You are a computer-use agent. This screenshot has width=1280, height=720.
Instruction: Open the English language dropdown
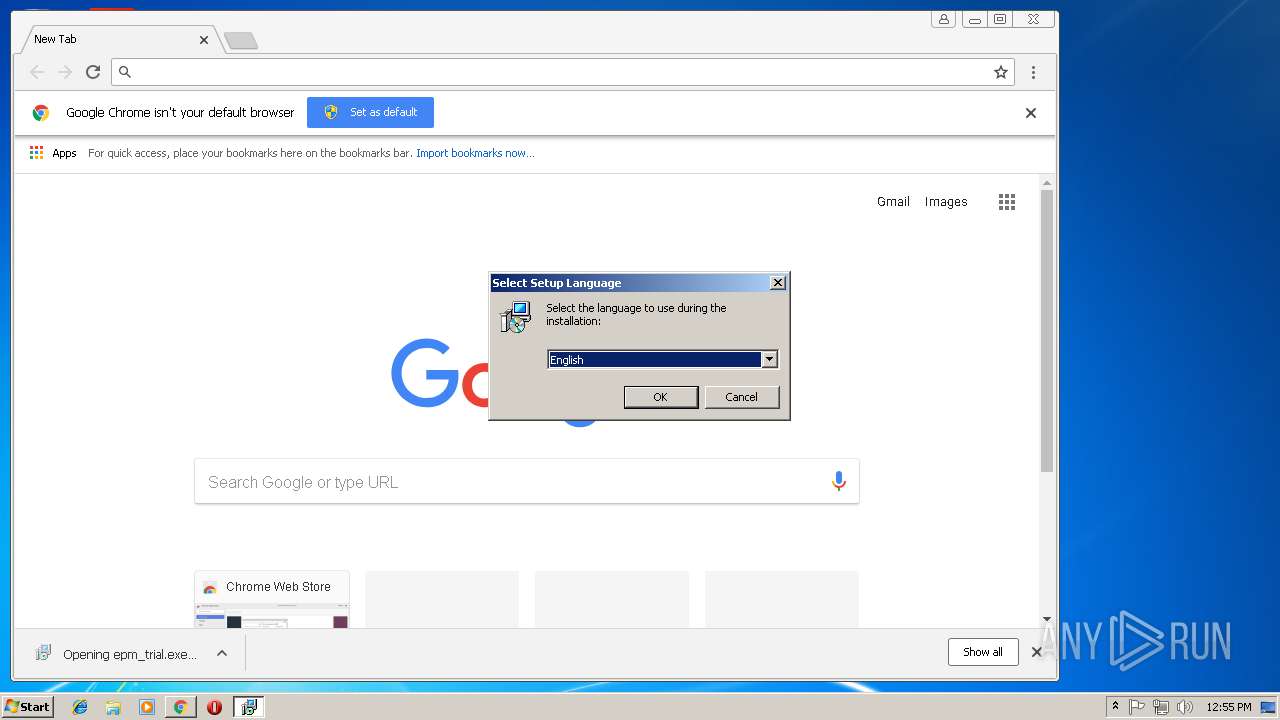(769, 360)
